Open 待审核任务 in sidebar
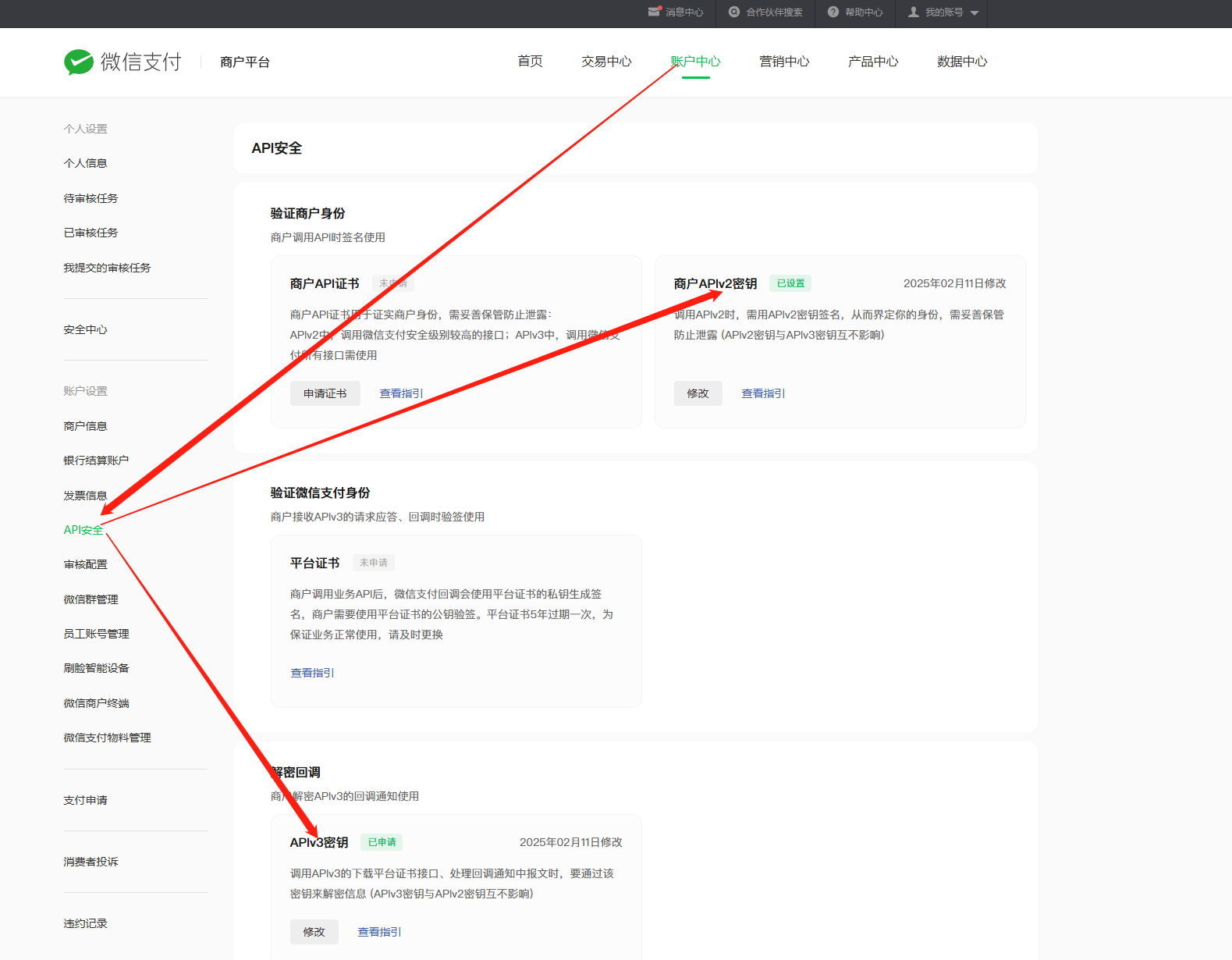The width and height of the screenshot is (1232, 960). pos(91,198)
